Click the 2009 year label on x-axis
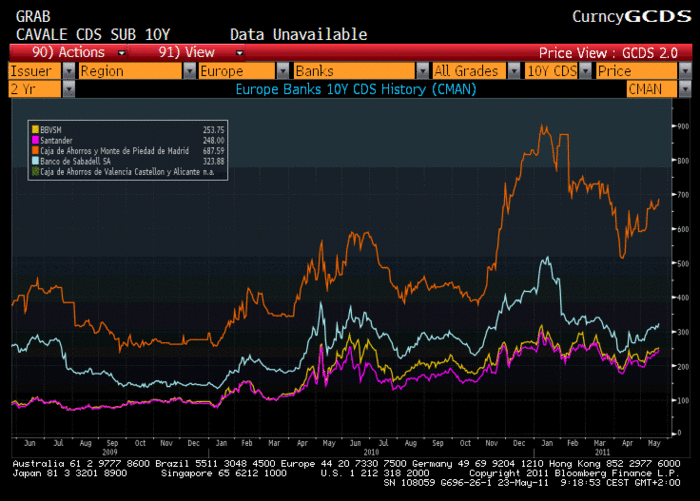Viewport: 700px width, 501px height. tap(110, 452)
